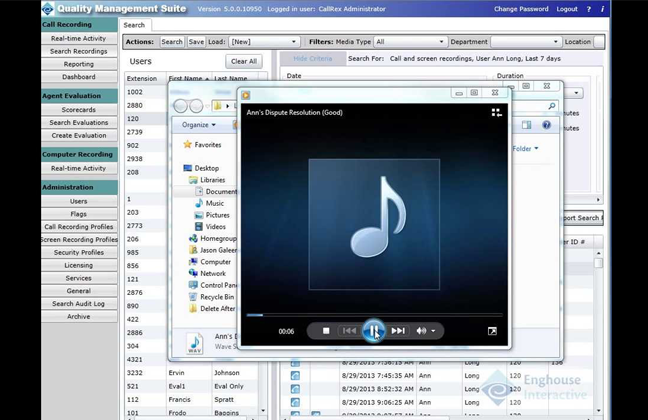Open Media Type filter dropdown
The width and height of the screenshot is (648, 420).
tap(410, 42)
